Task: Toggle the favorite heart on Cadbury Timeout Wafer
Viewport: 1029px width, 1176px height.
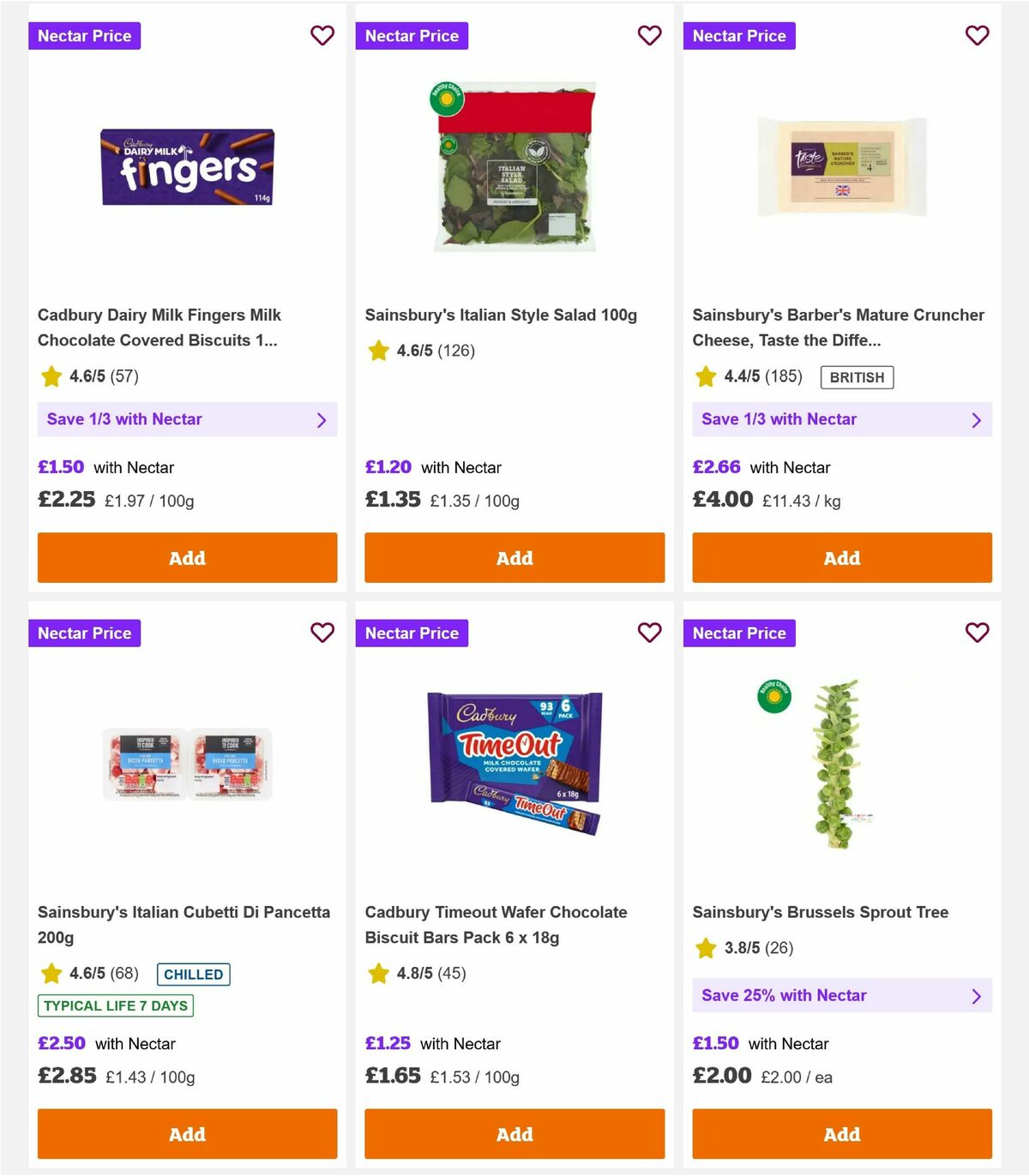Action: (x=649, y=633)
